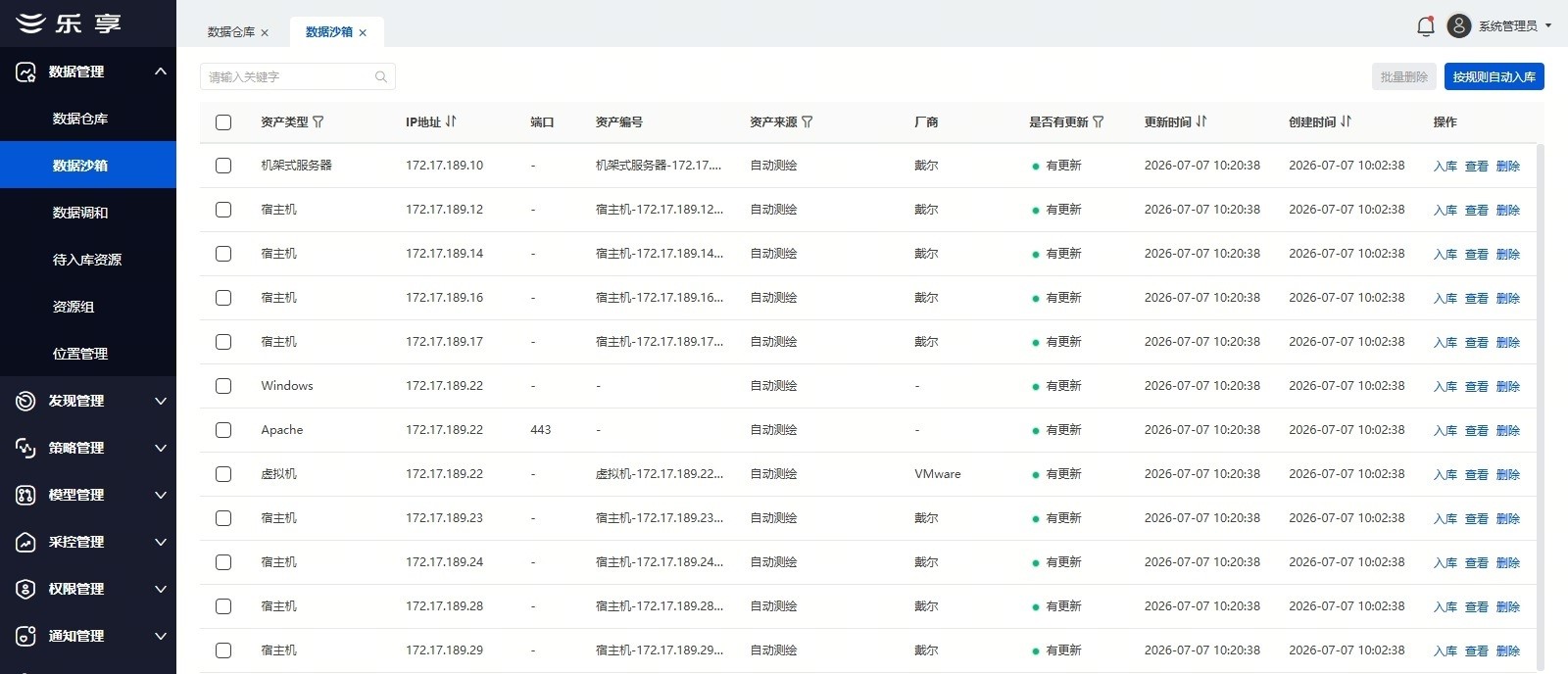Click 查看 for the Windows row
Image resolution: width=1568 pixels, height=674 pixels.
pos(1476,387)
